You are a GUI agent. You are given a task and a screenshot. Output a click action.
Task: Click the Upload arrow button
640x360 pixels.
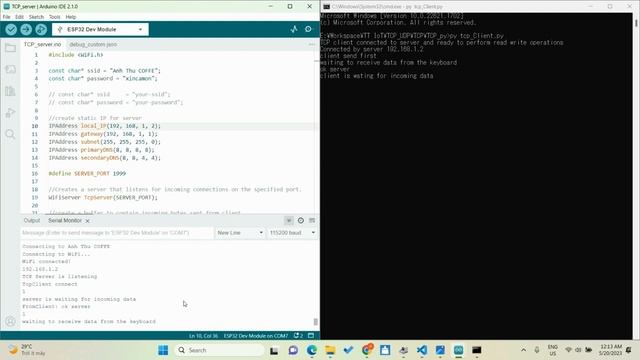[26, 29]
